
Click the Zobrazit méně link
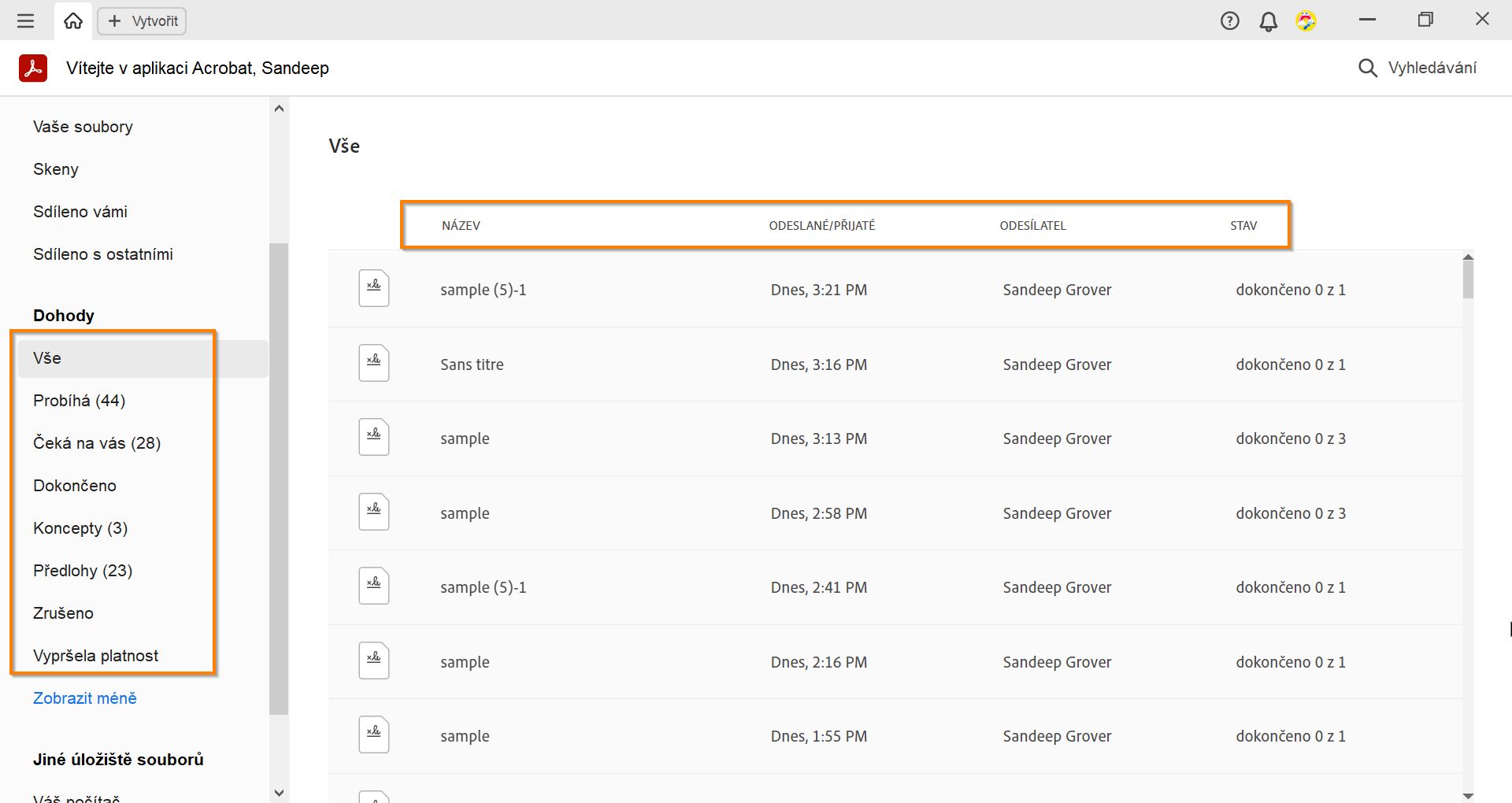pyautogui.click(x=85, y=698)
